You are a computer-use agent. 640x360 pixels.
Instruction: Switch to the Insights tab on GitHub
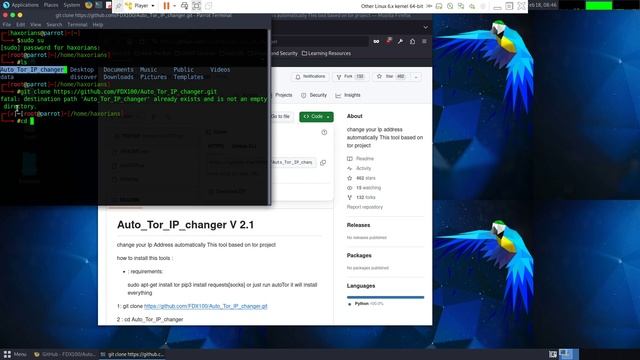[x=348, y=95]
